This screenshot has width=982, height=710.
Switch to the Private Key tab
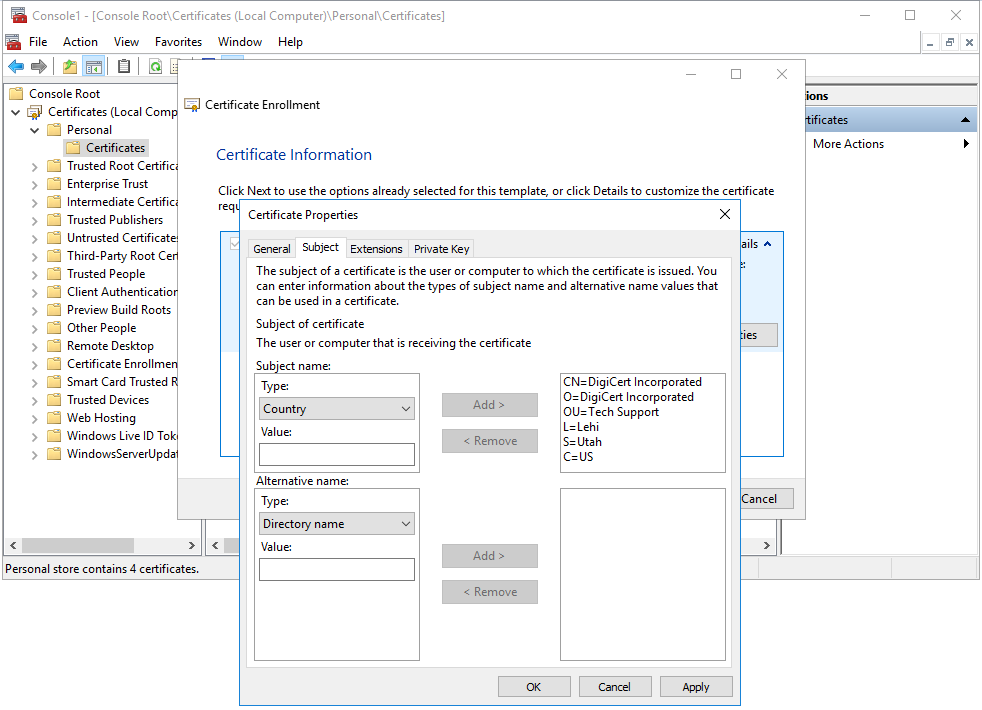pyautogui.click(x=441, y=249)
